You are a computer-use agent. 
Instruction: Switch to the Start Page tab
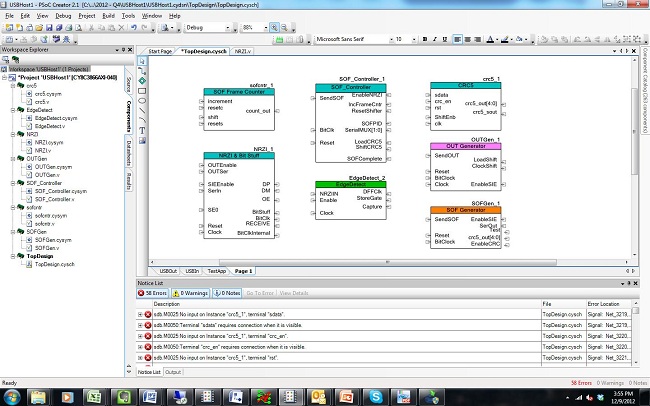160,51
